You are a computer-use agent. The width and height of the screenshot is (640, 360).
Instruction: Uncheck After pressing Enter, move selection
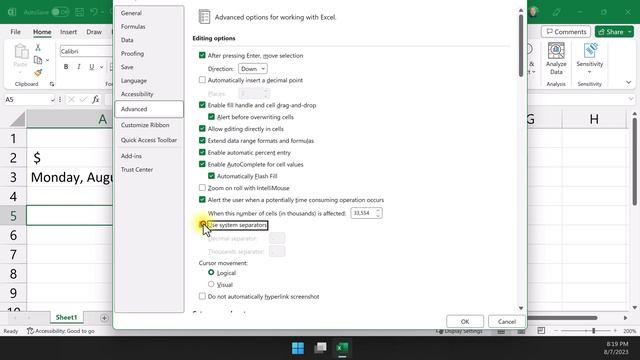point(202,55)
